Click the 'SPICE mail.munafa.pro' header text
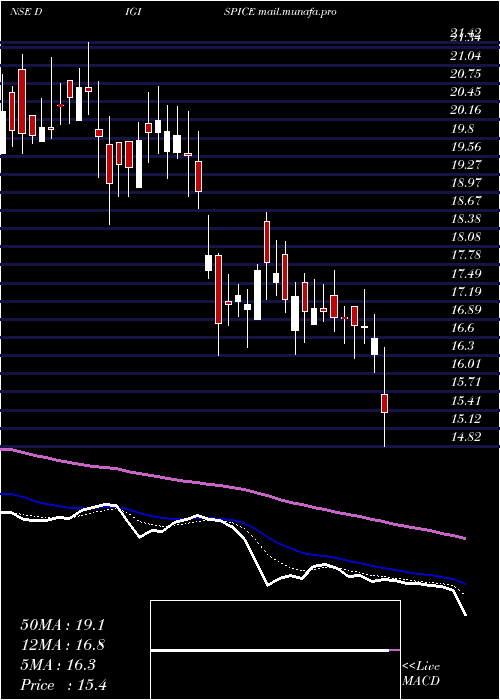500x700 pixels. point(280,12)
